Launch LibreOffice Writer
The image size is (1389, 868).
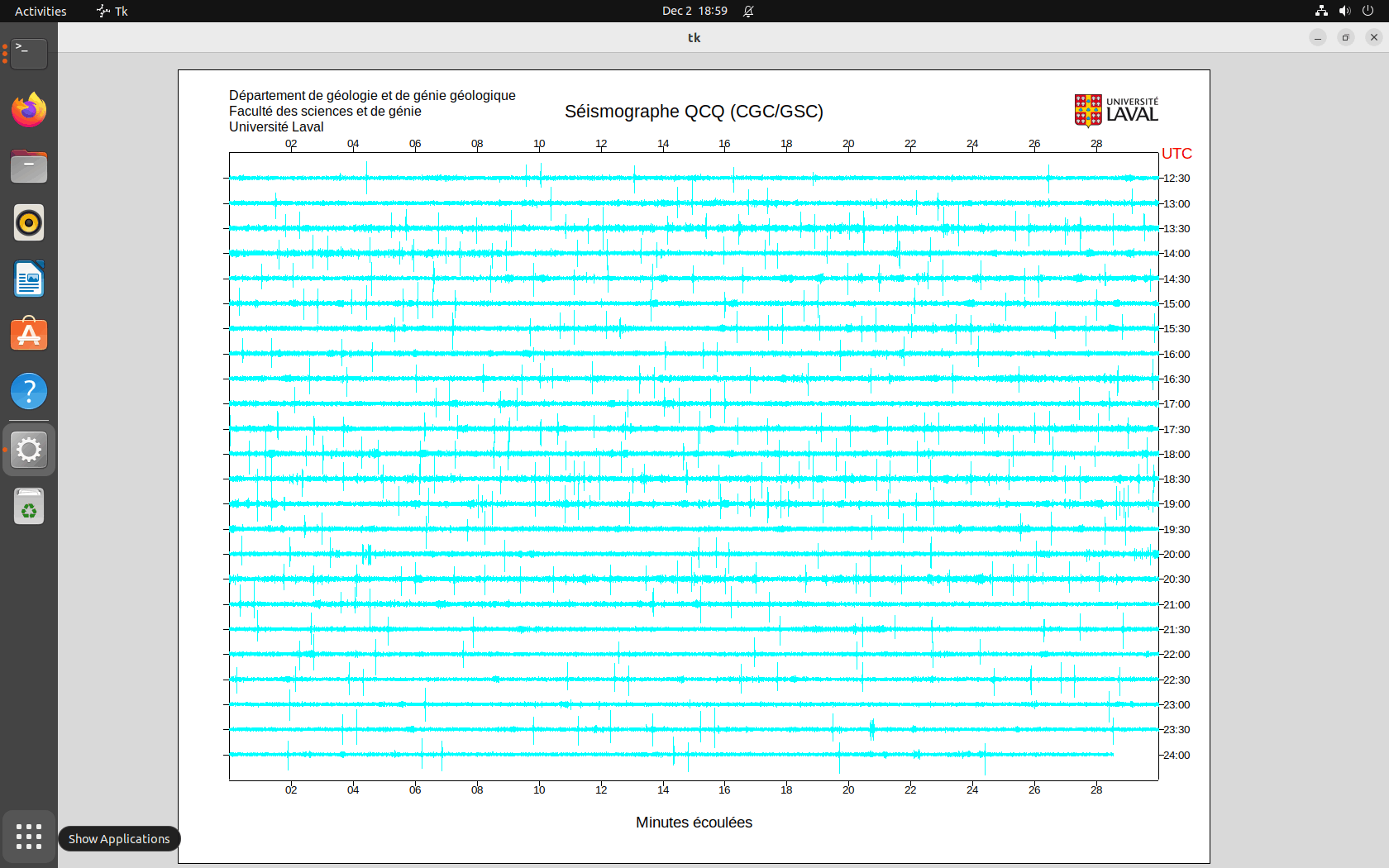[x=29, y=279]
